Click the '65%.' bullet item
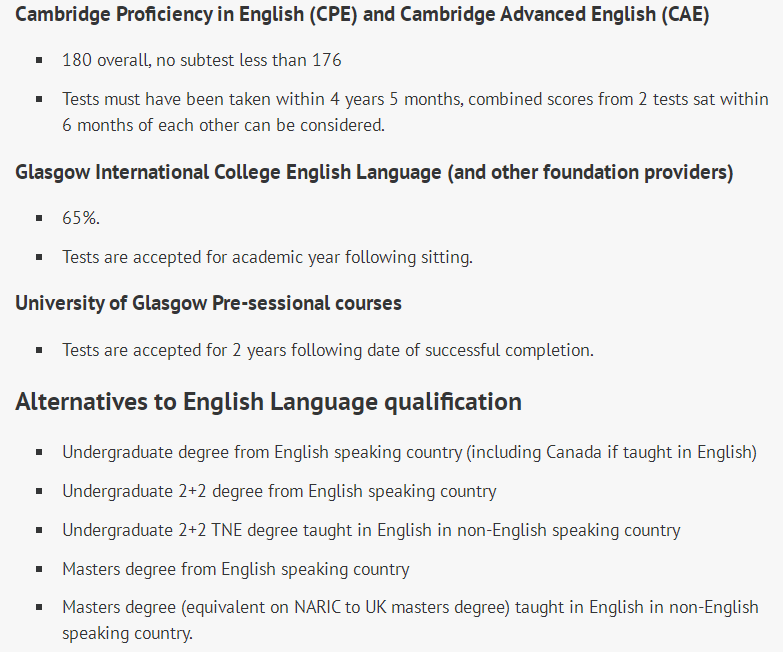This screenshot has height=652, width=783. click(81, 218)
